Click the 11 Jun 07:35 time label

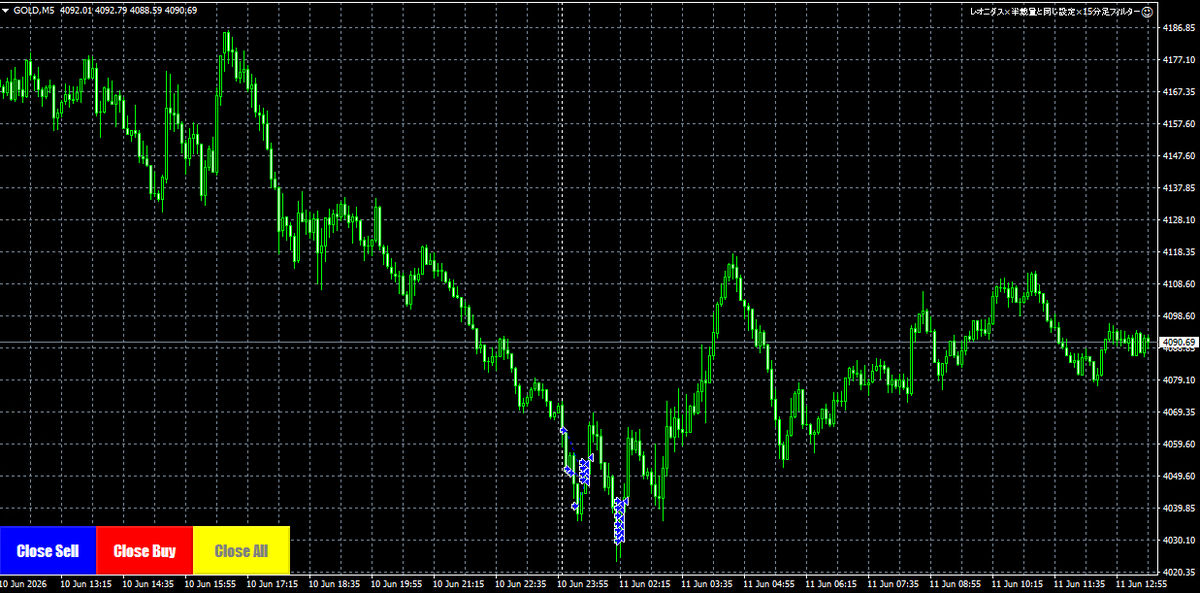(892, 584)
